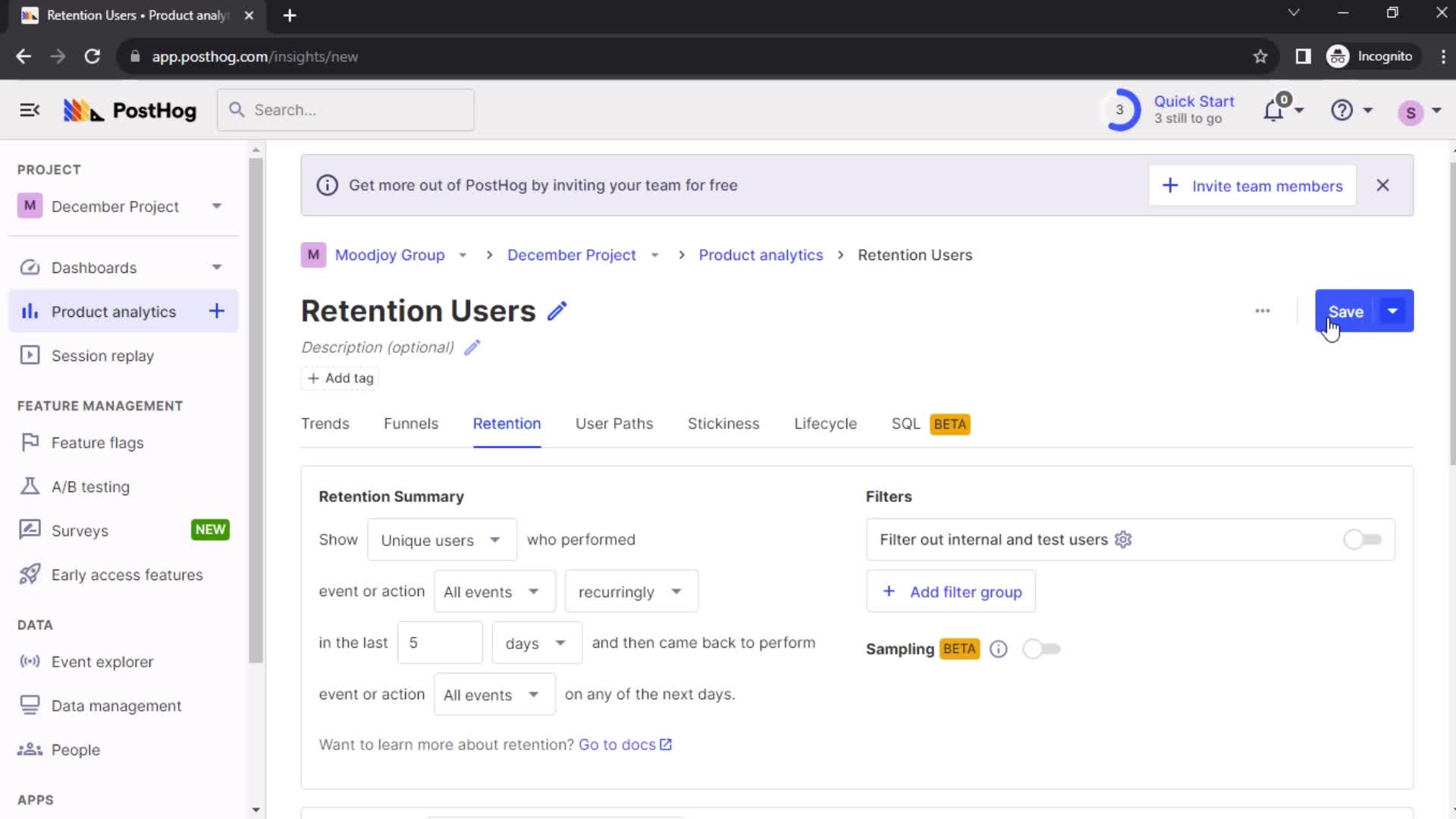Open the internal and test users settings gear
Image resolution: width=1456 pixels, height=819 pixels.
[1123, 539]
